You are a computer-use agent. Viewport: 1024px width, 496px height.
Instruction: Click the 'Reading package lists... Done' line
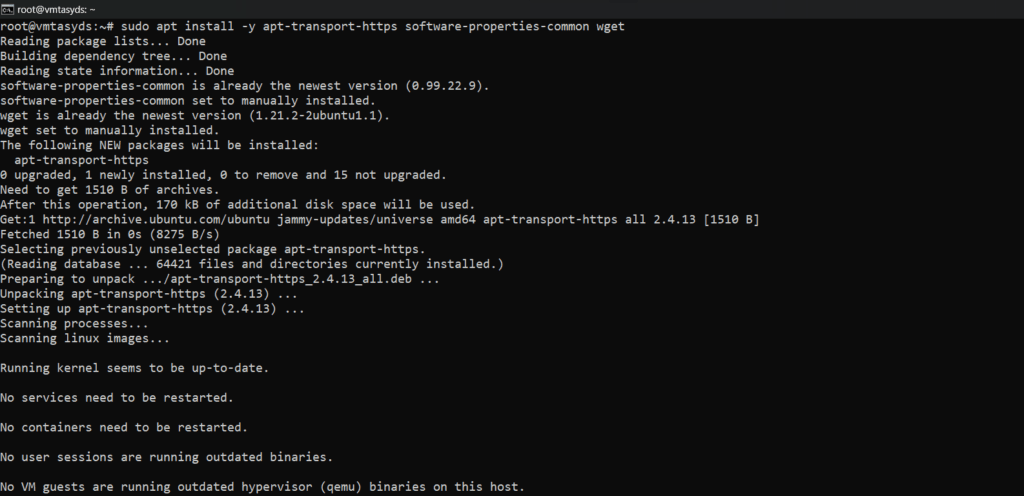coord(103,42)
